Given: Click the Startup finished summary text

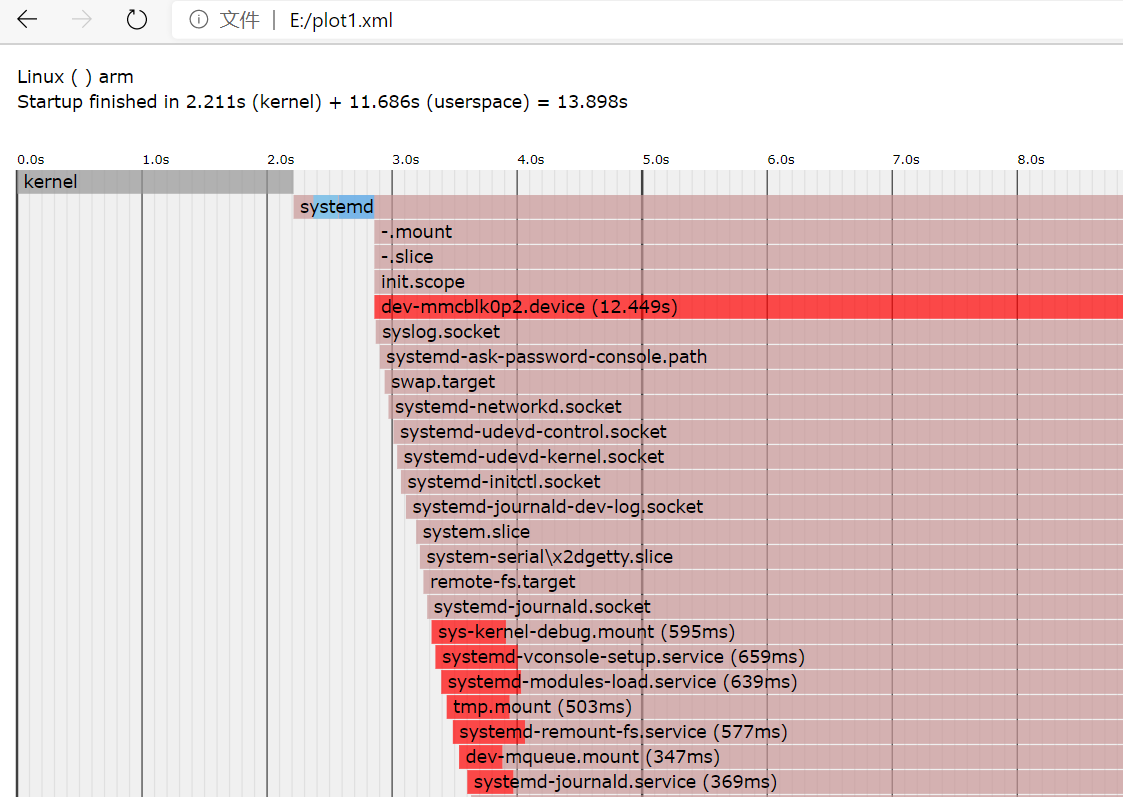Looking at the screenshot, I should tap(320, 101).
